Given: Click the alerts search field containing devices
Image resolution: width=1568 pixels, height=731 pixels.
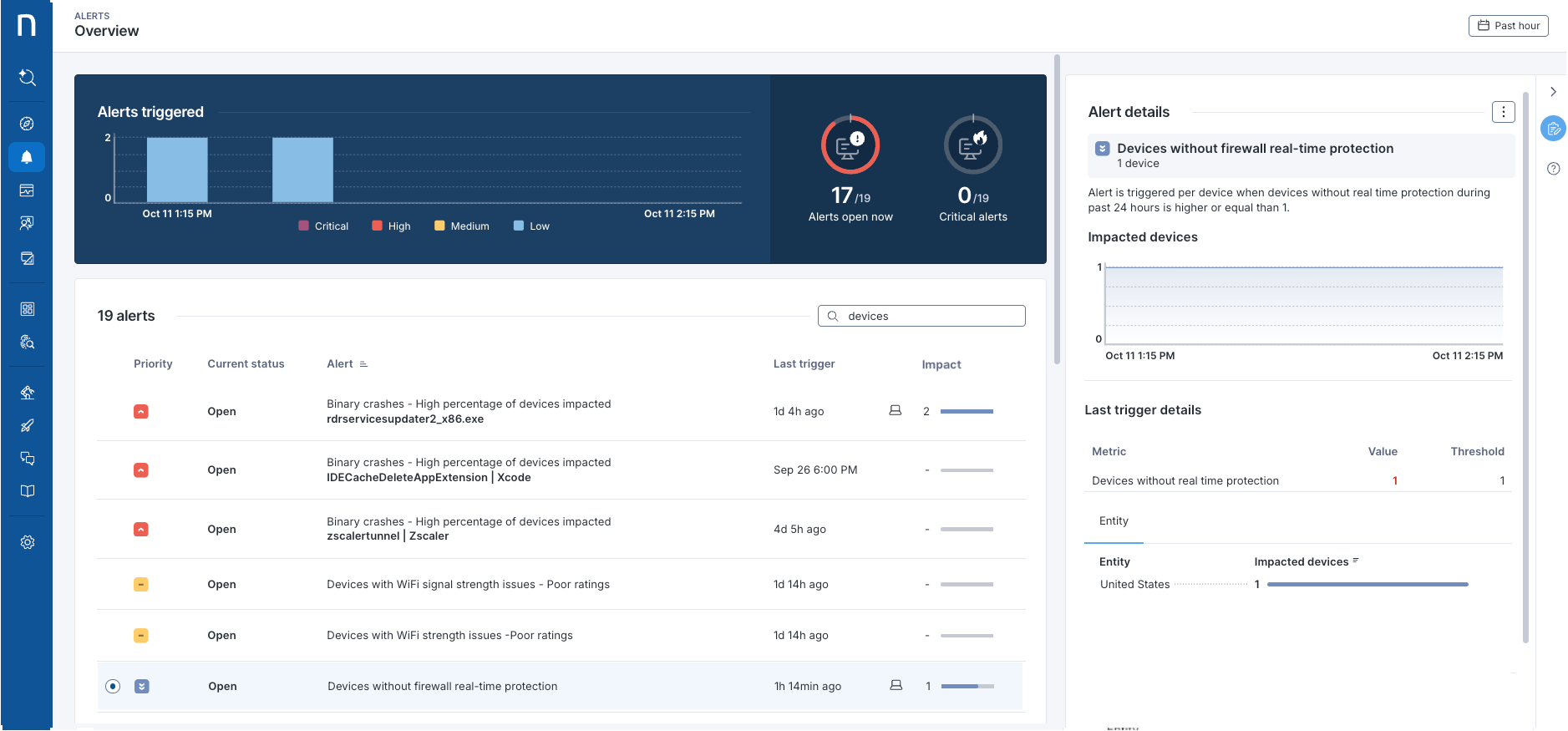Looking at the screenshot, I should (x=921, y=316).
